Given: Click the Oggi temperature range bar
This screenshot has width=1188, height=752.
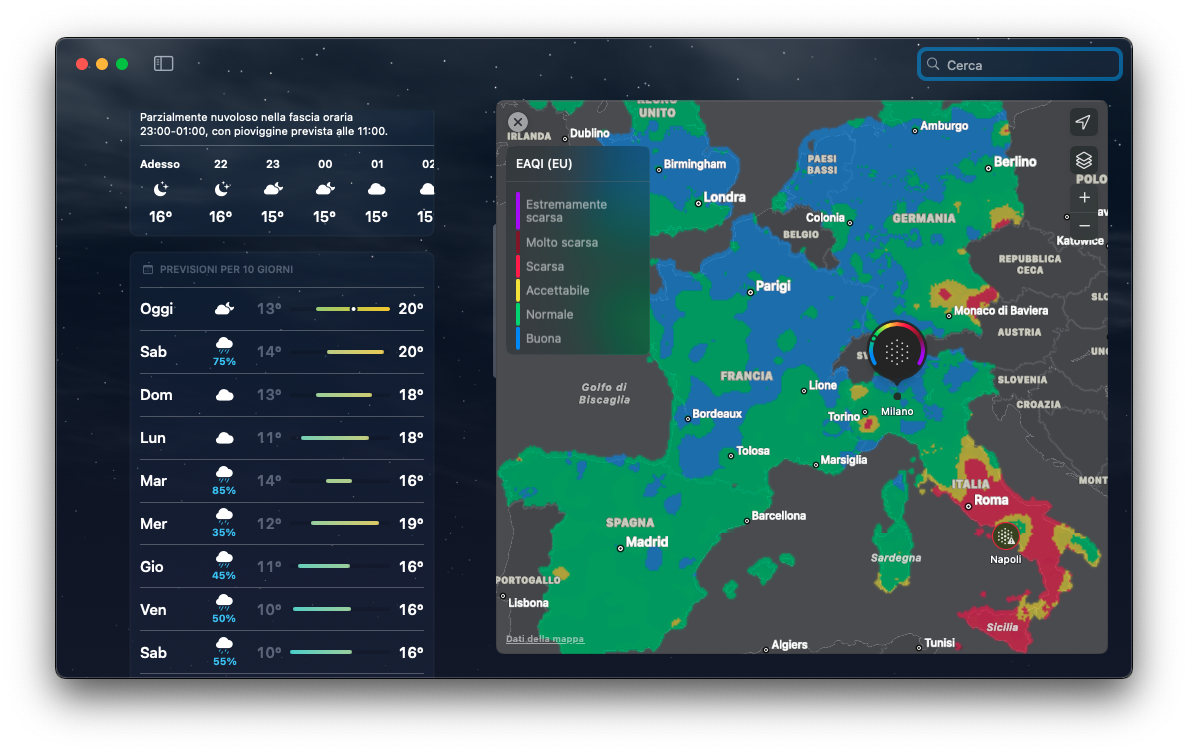Looking at the screenshot, I should coord(353,309).
